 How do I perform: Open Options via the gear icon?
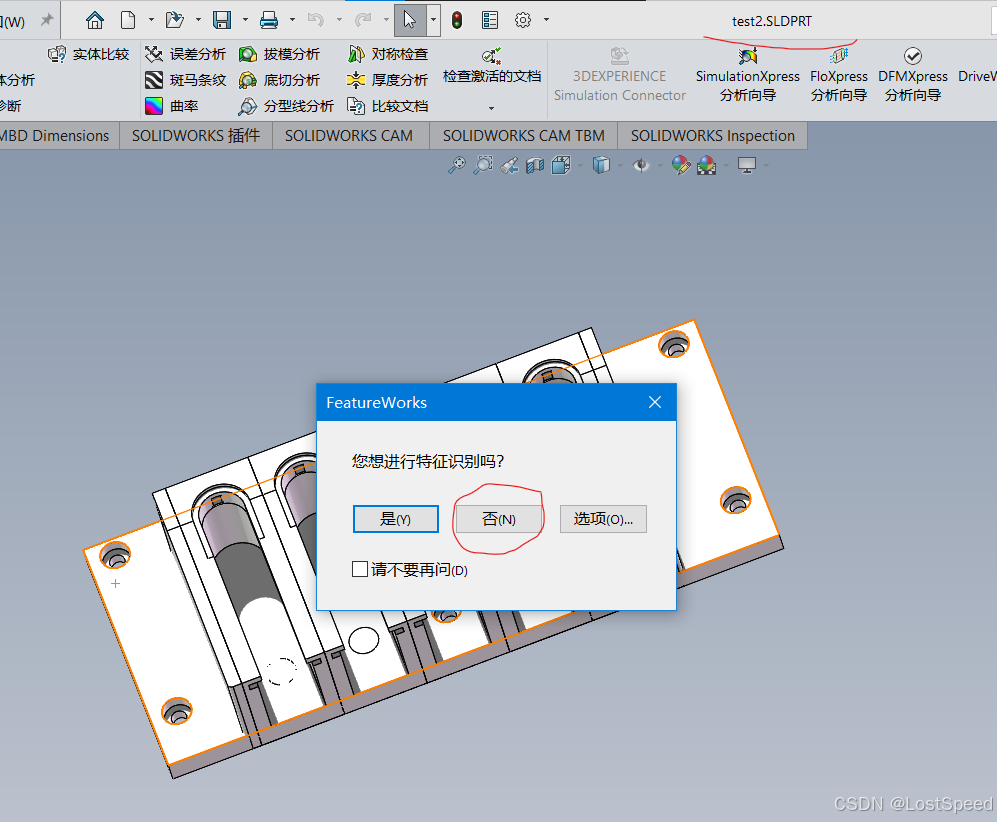(x=523, y=20)
